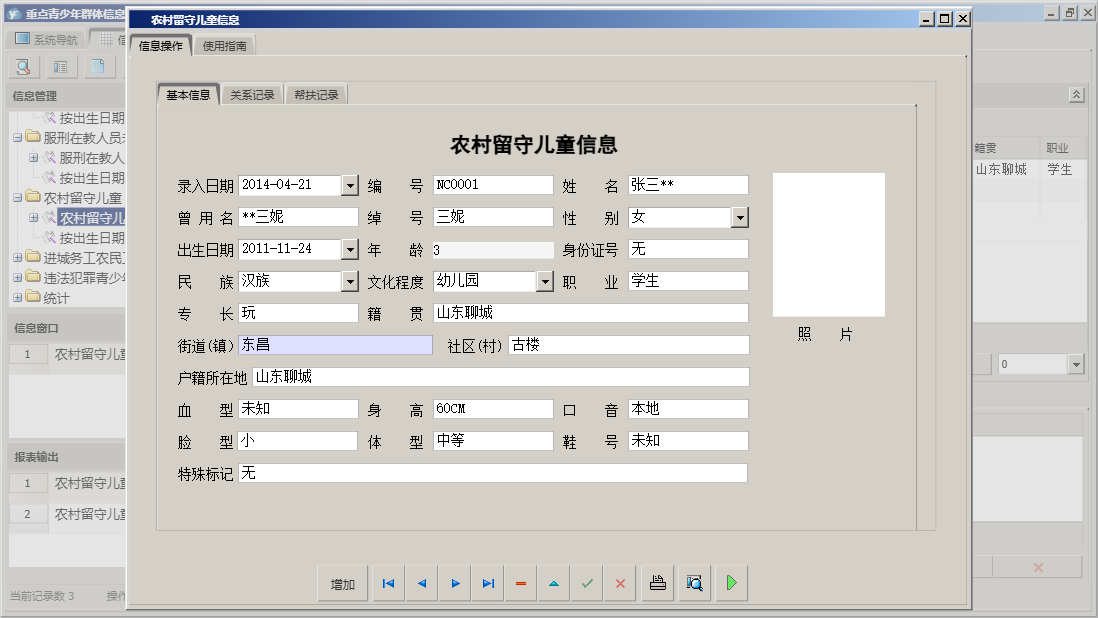Viewport: 1098px width, 618px height.
Task: Click the 增加 add button
Action: [342, 582]
